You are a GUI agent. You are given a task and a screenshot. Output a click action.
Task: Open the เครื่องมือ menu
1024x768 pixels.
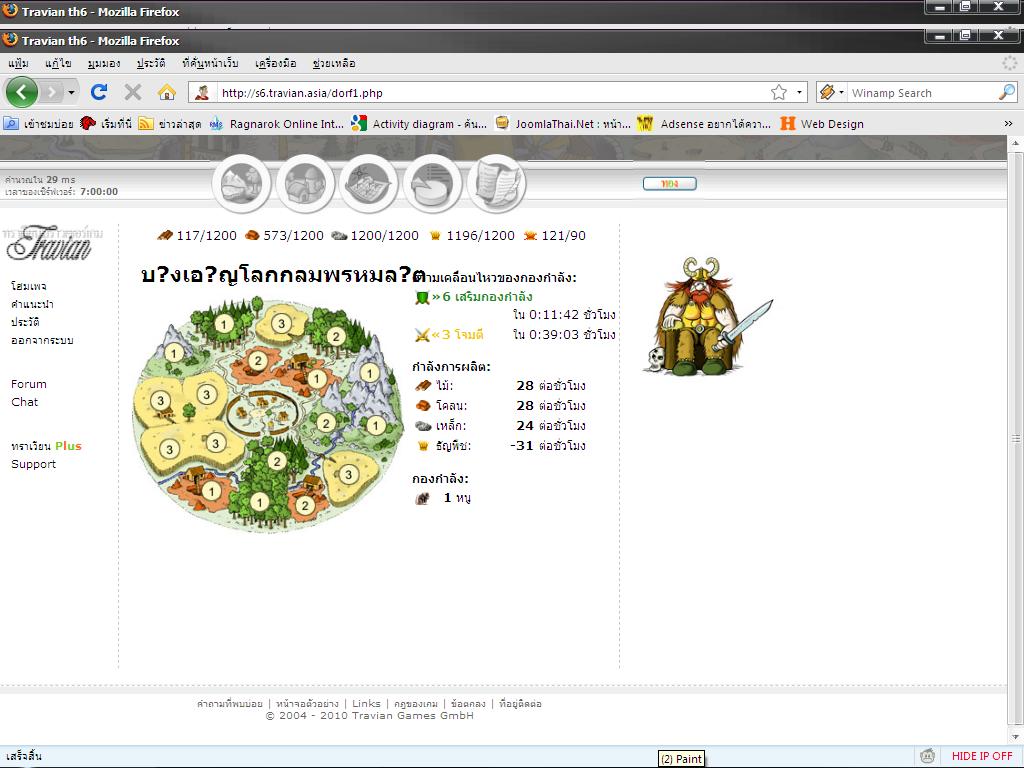click(276, 63)
